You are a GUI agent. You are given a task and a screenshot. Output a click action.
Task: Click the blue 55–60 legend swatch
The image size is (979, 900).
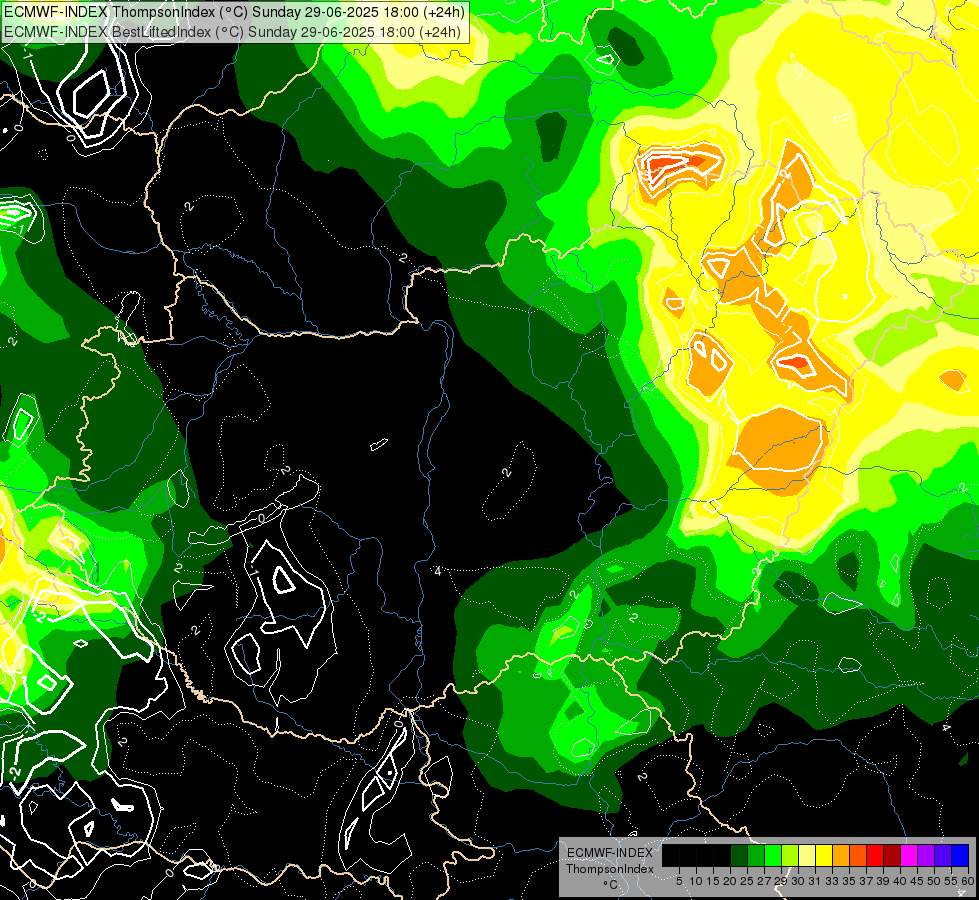(x=960, y=855)
